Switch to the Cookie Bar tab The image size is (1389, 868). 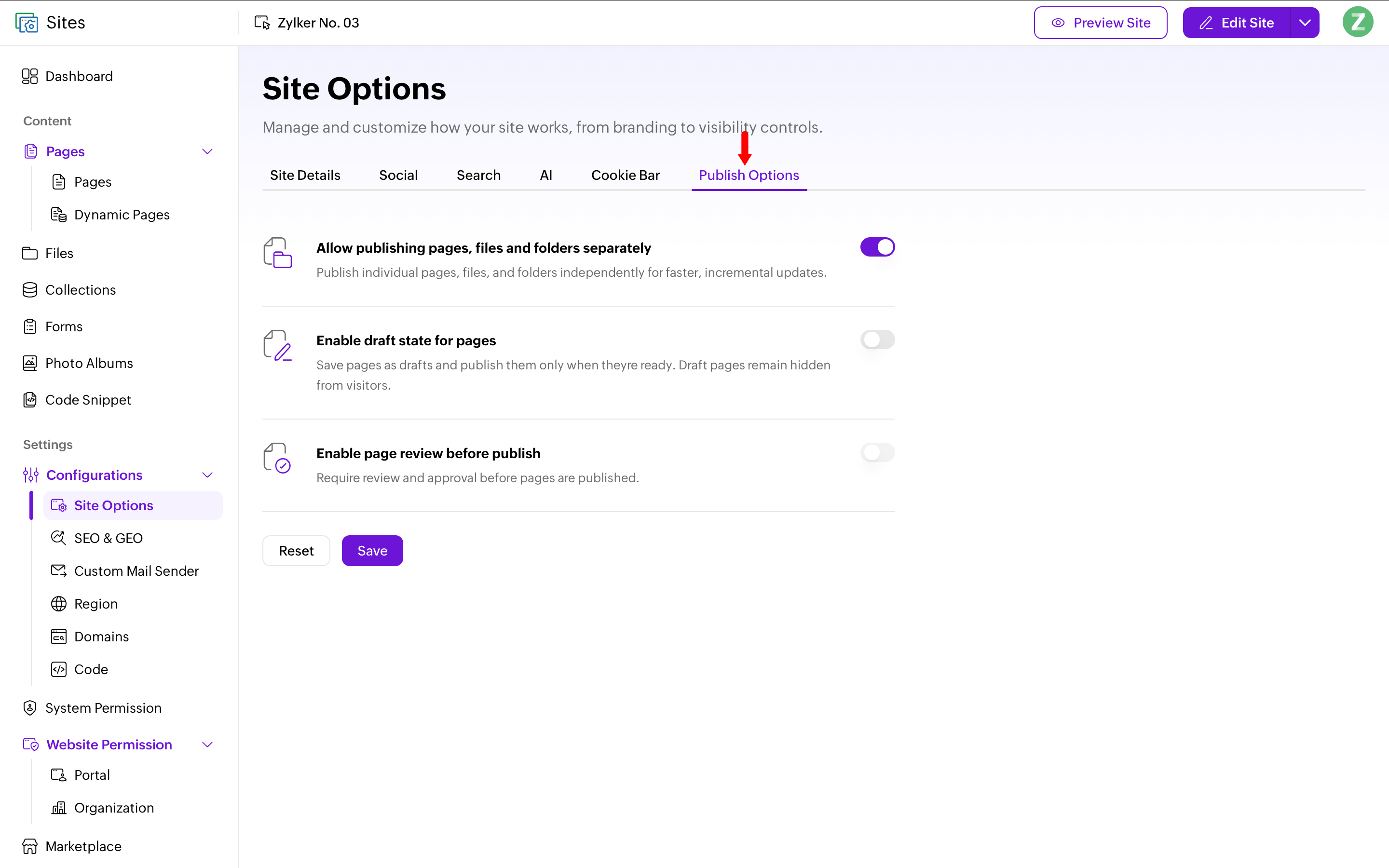(x=625, y=175)
